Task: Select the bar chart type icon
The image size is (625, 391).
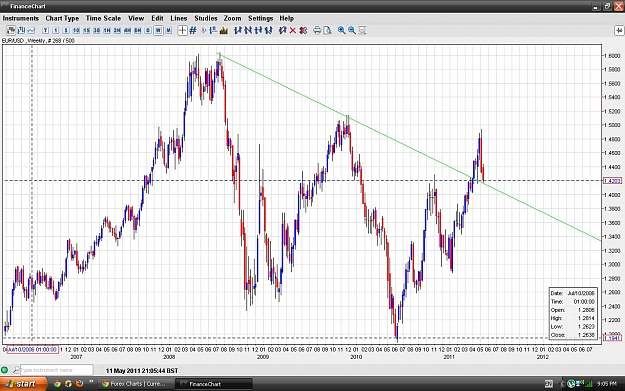Action: pos(21,30)
